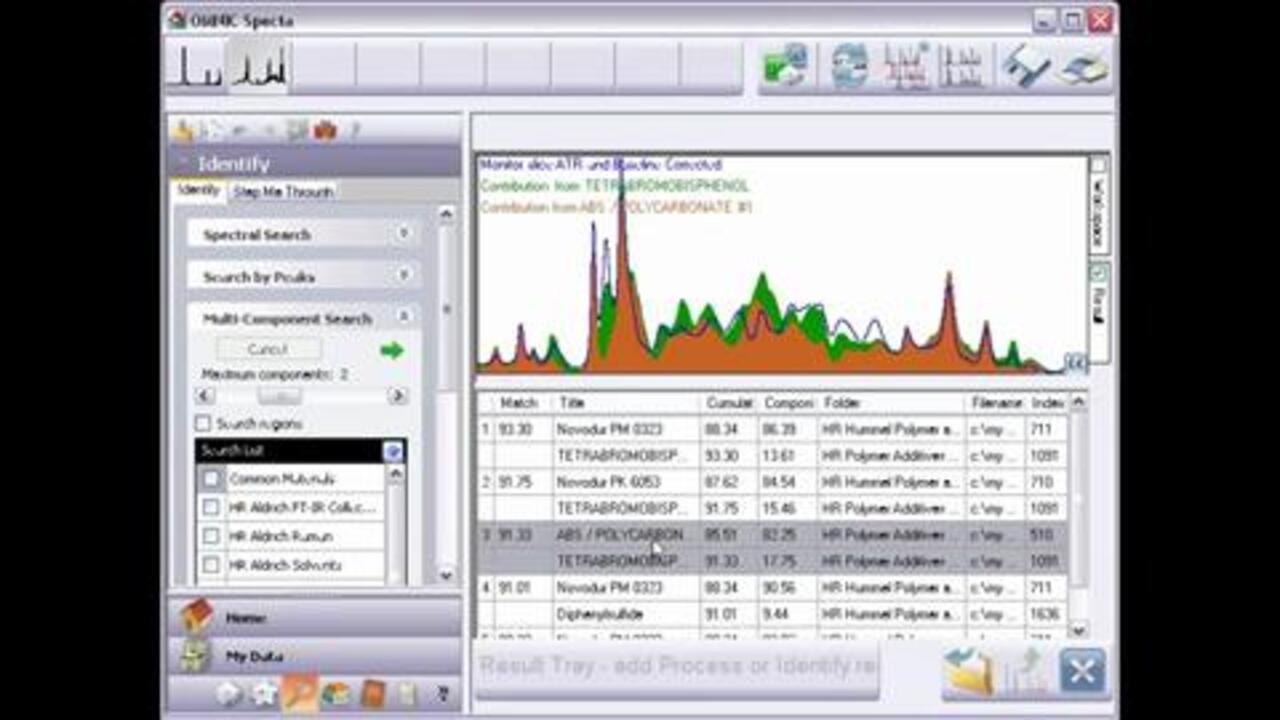Tick the HR Aldrich Solvents checkbox
The width and height of the screenshot is (1280, 720).
pyautogui.click(x=211, y=565)
